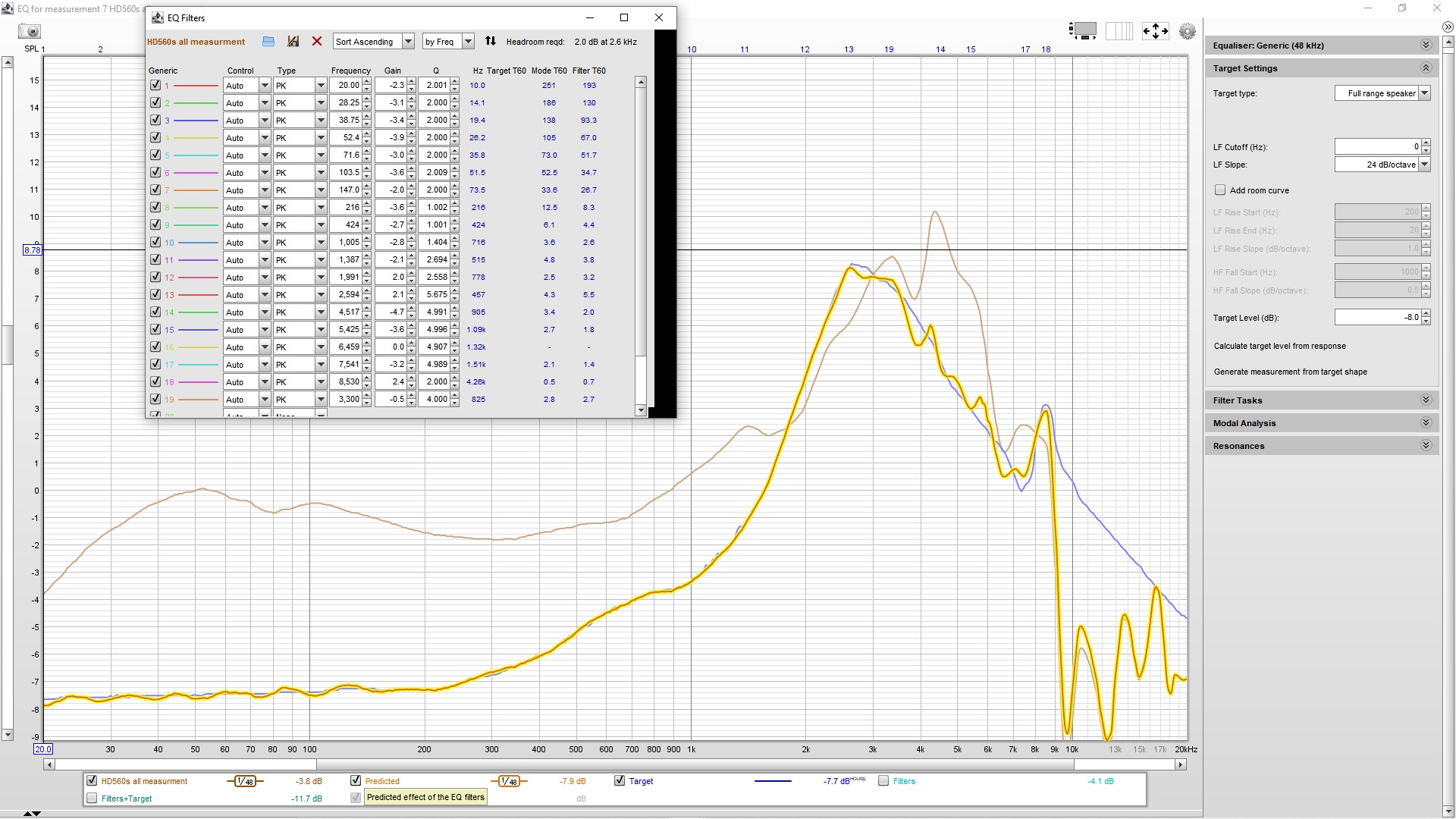Show the Filters+Target trace checkbox
This screenshot has height=819, width=1456.
pyautogui.click(x=92, y=799)
